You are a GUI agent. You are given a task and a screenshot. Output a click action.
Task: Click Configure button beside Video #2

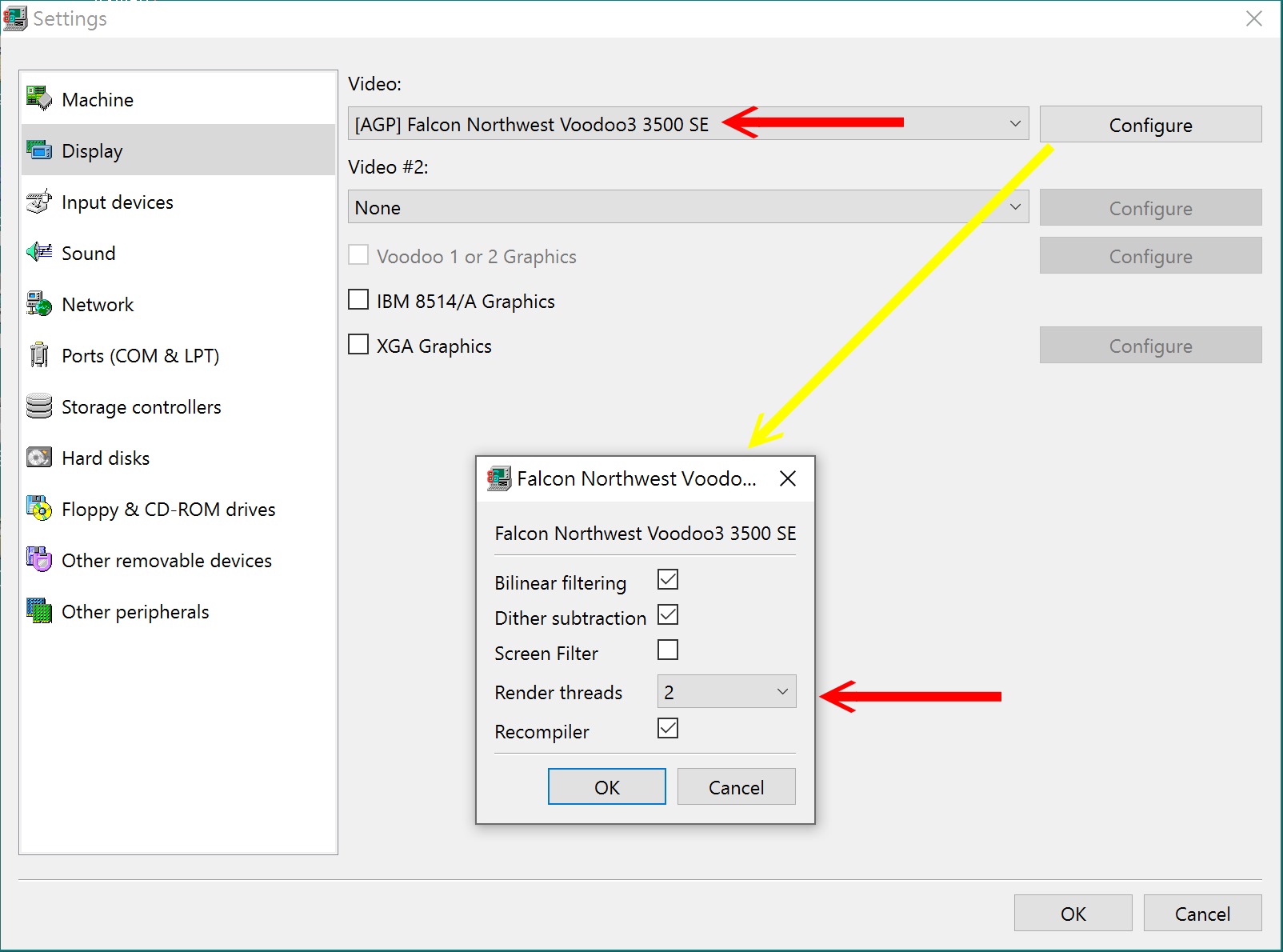pos(1150,207)
